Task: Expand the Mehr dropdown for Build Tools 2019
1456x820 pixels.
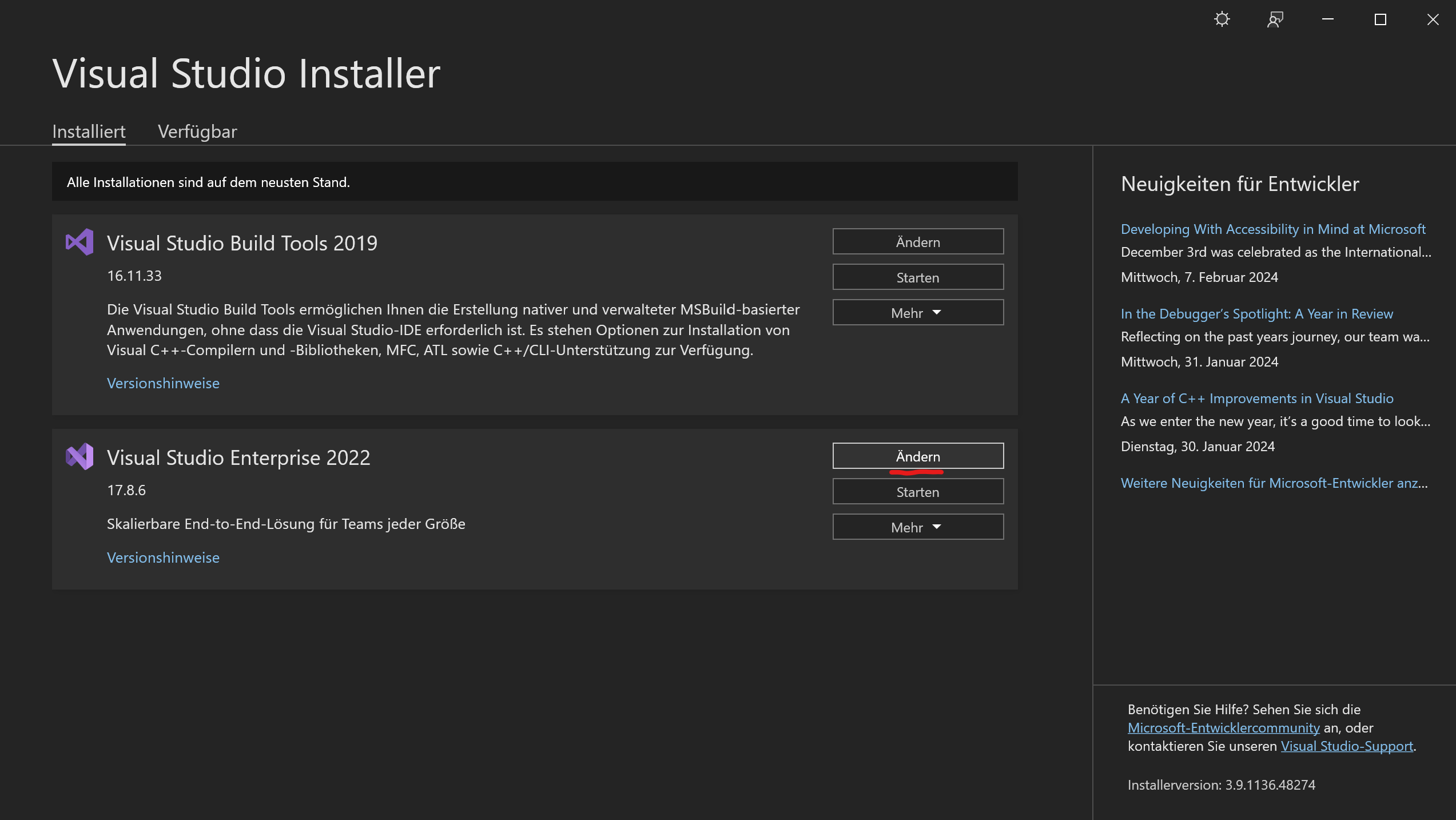Action: tap(918, 313)
